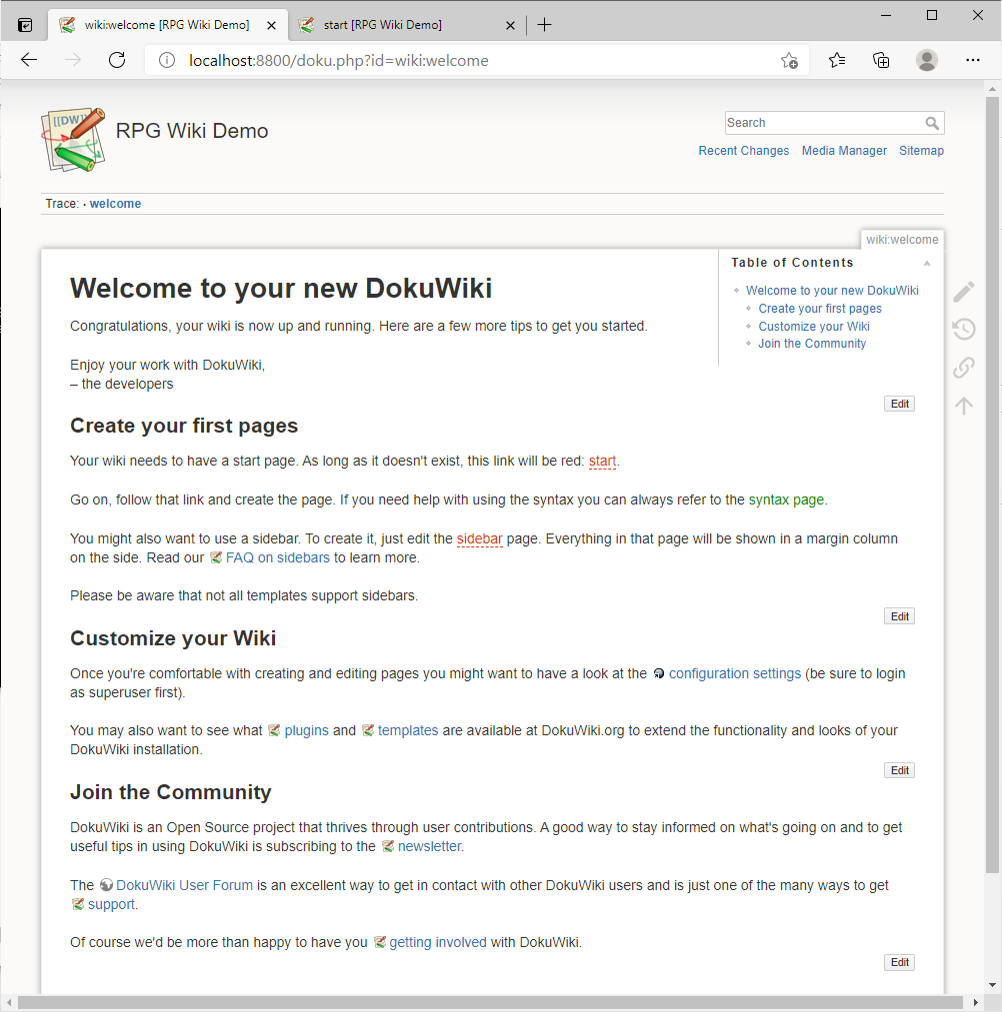This screenshot has height=1012, width=1002.
Task: Open the Favorites list icon
Action: [x=837, y=61]
